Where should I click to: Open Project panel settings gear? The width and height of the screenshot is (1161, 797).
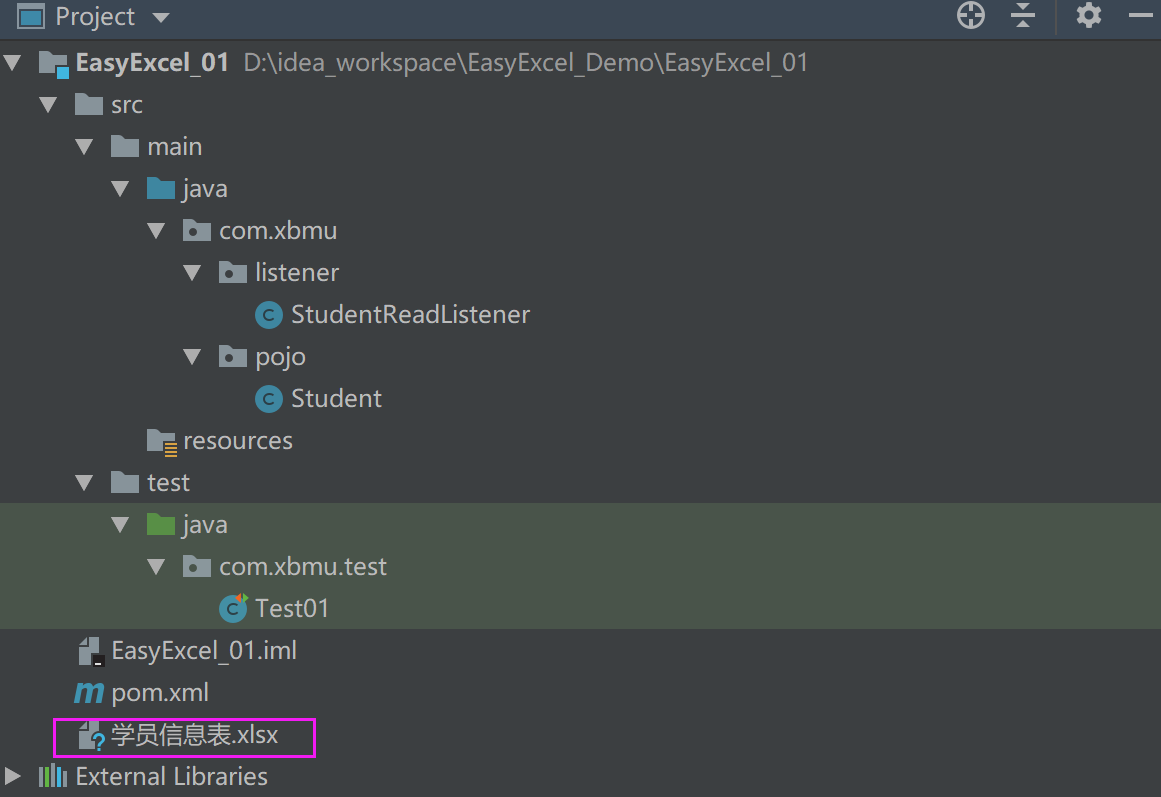[x=1088, y=15]
